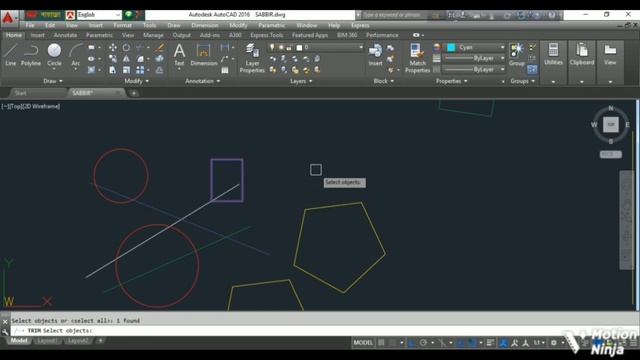The image size is (640, 360).
Task: Expand the Modify panel
Action: click(x=136, y=81)
